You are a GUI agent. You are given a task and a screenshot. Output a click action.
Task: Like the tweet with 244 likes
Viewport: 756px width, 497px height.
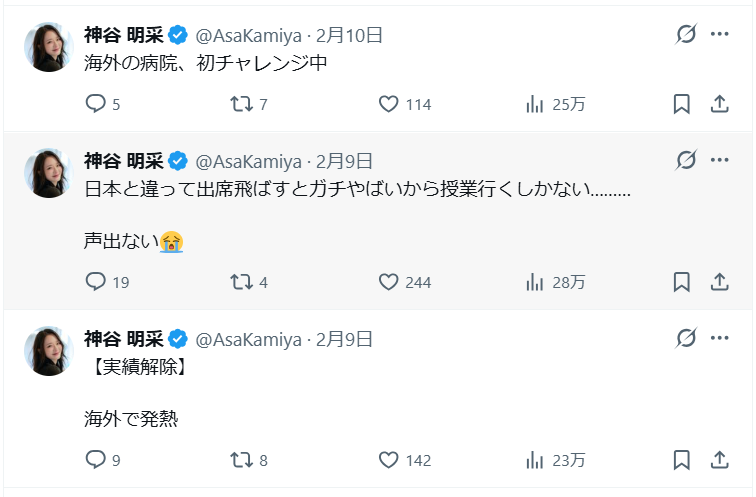point(389,282)
